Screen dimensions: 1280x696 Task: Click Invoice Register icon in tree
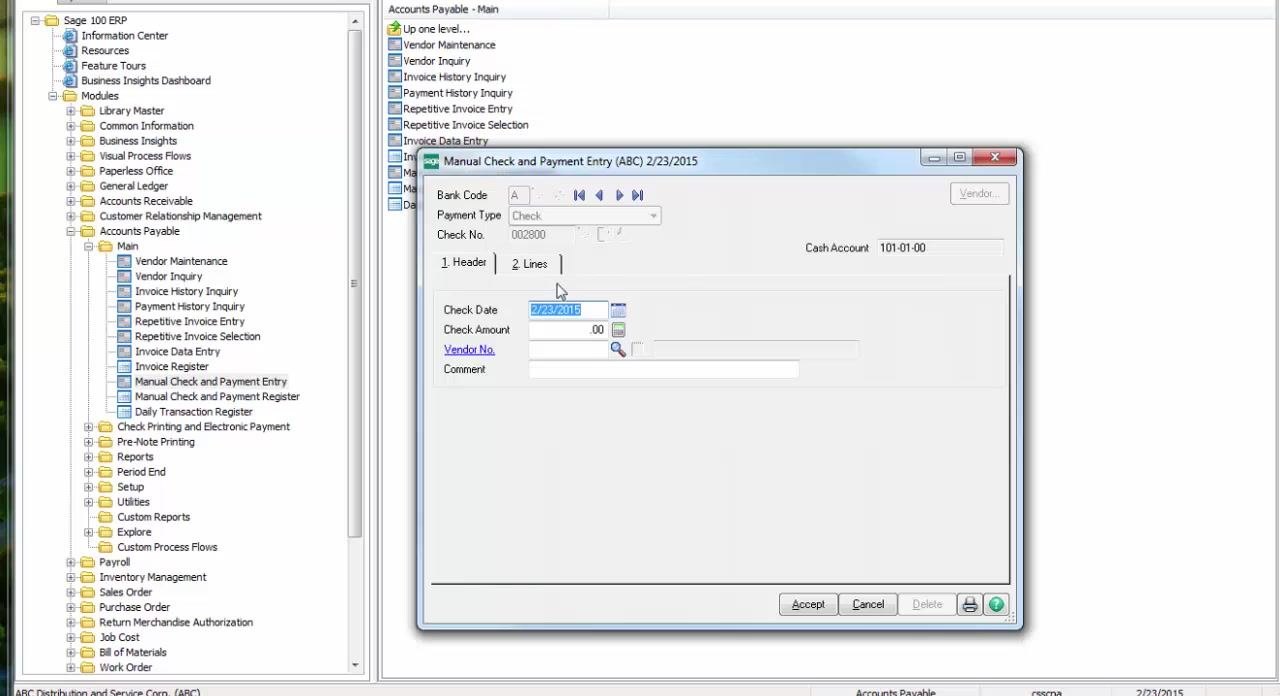124,367
